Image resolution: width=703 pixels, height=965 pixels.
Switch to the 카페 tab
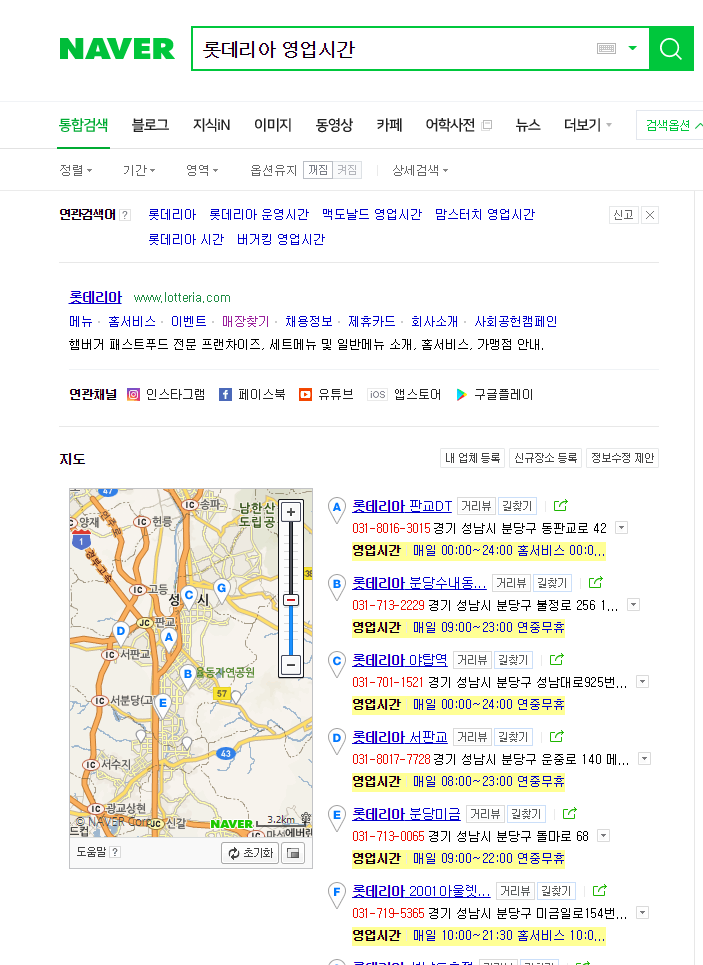point(389,125)
